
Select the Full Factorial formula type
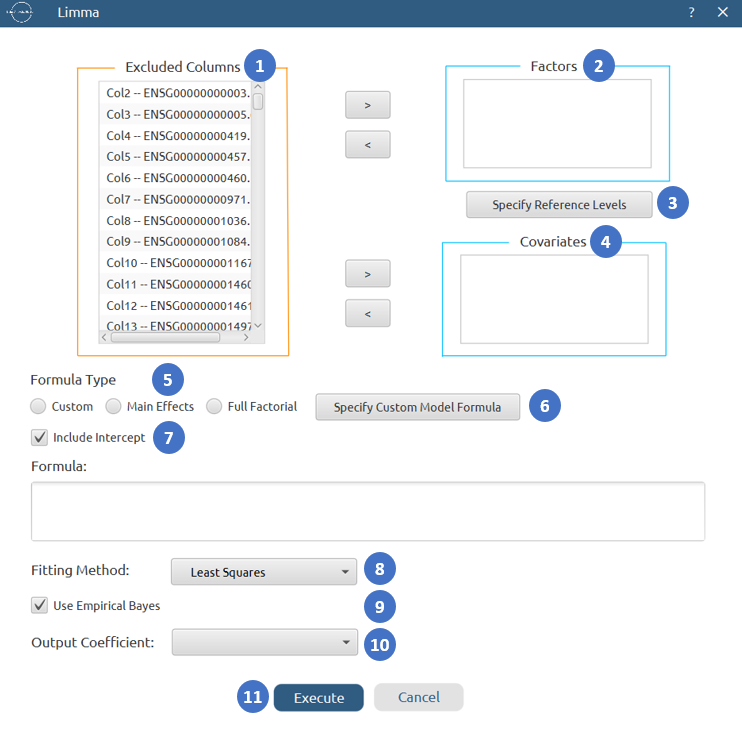tap(214, 406)
